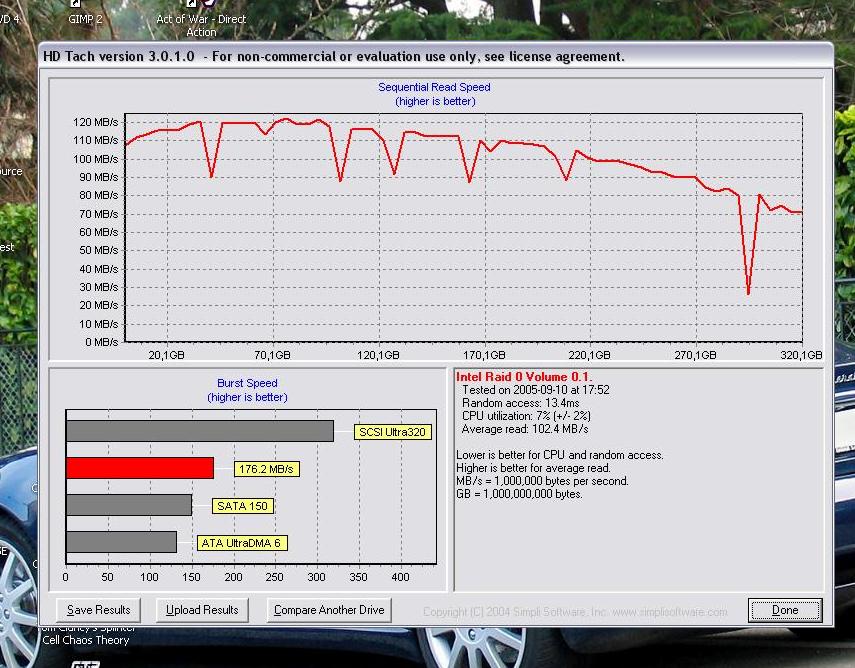Click the Burst Speed chart title
Screen dimensions: 855x668
247,383
